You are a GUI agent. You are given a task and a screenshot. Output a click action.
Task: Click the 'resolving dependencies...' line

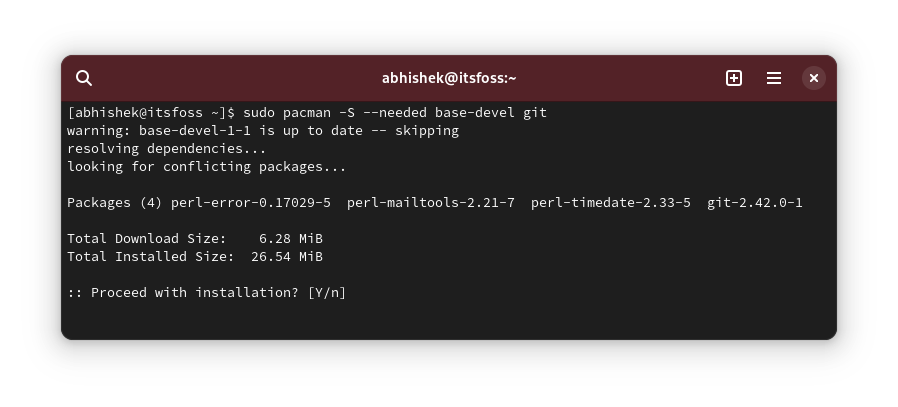click(167, 149)
